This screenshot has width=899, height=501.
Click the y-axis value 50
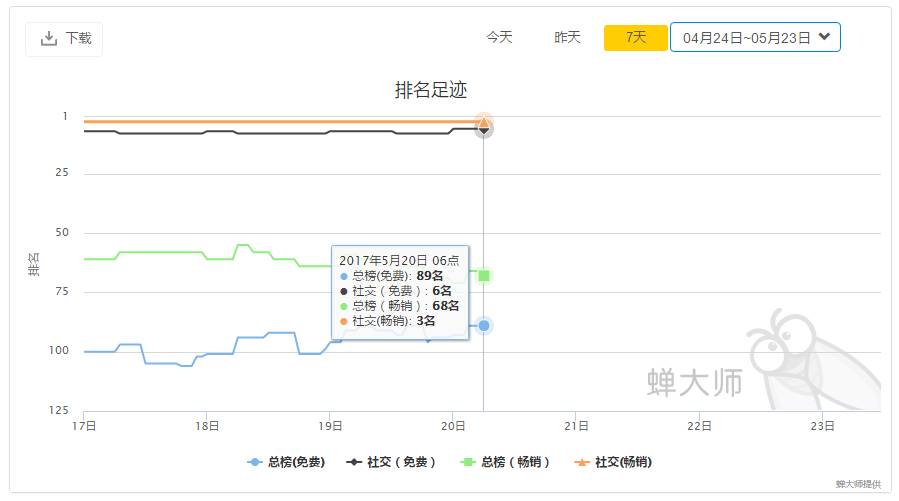click(x=62, y=233)
